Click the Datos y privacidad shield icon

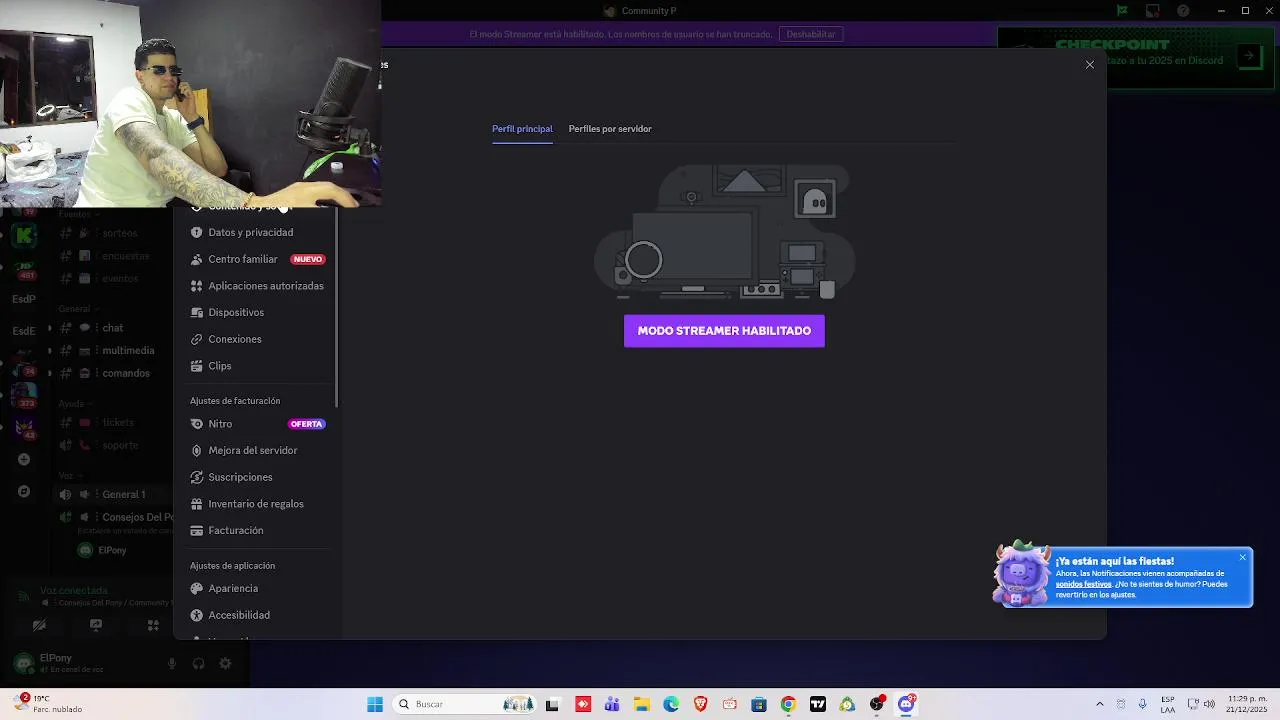pos(196,232)
